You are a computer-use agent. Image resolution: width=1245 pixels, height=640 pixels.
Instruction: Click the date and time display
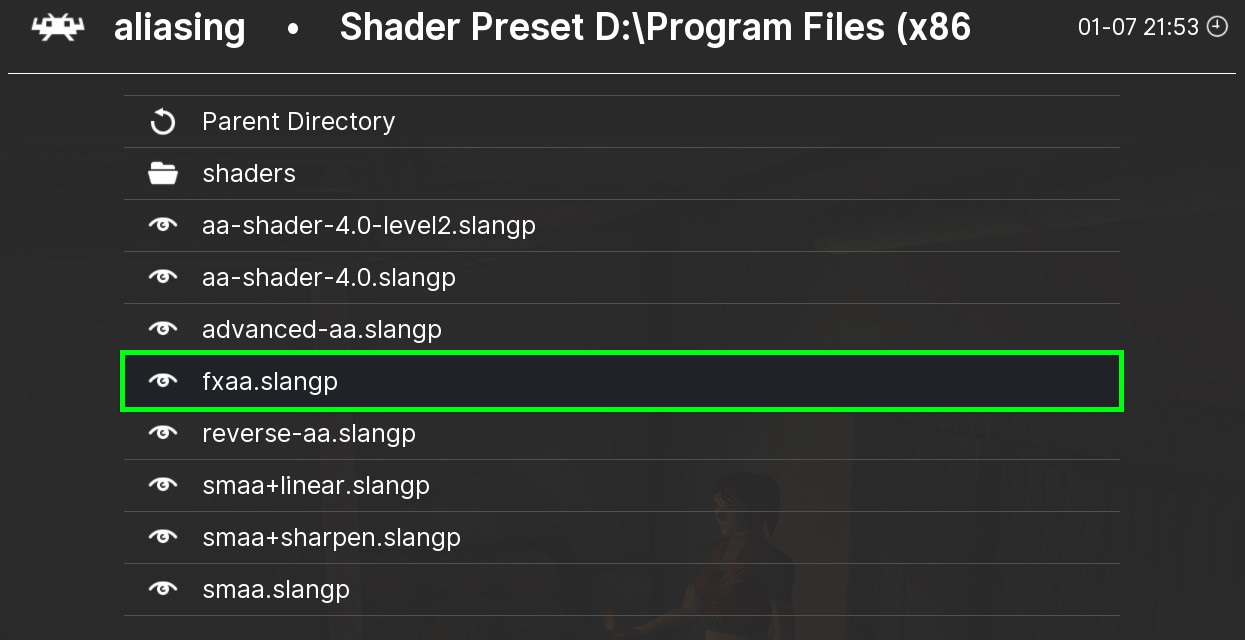pyautogui.click(x=1138, y=28)
